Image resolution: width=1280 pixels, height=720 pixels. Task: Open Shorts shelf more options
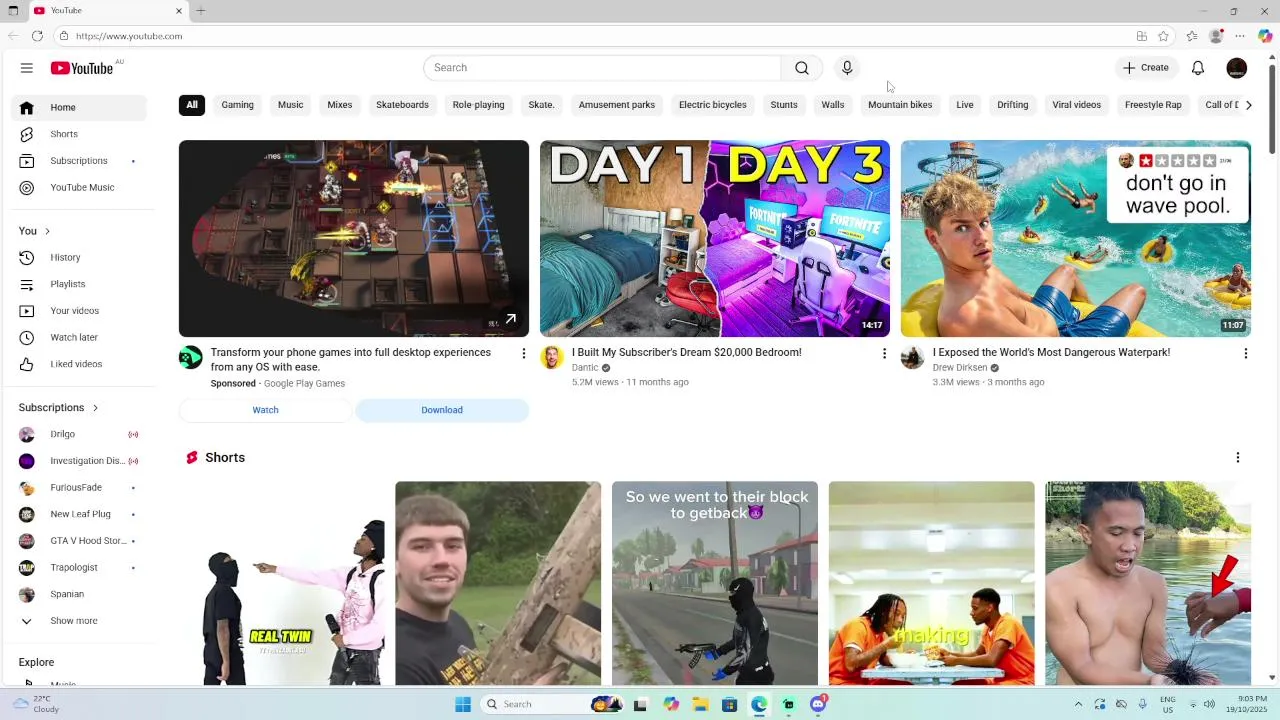1237,457
